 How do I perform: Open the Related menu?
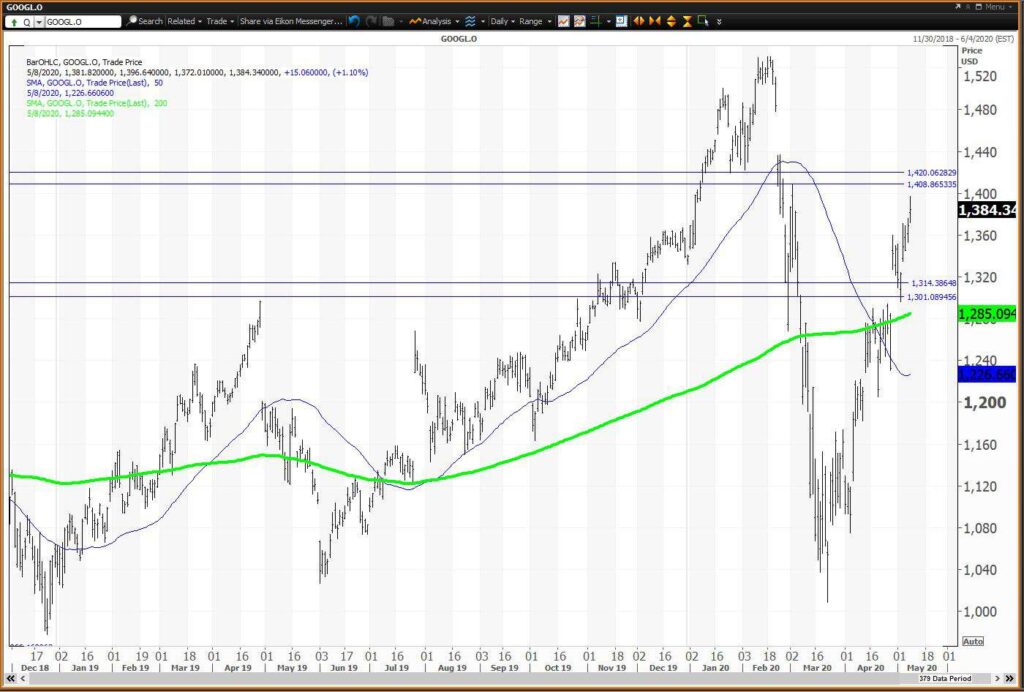click(185, 21)
